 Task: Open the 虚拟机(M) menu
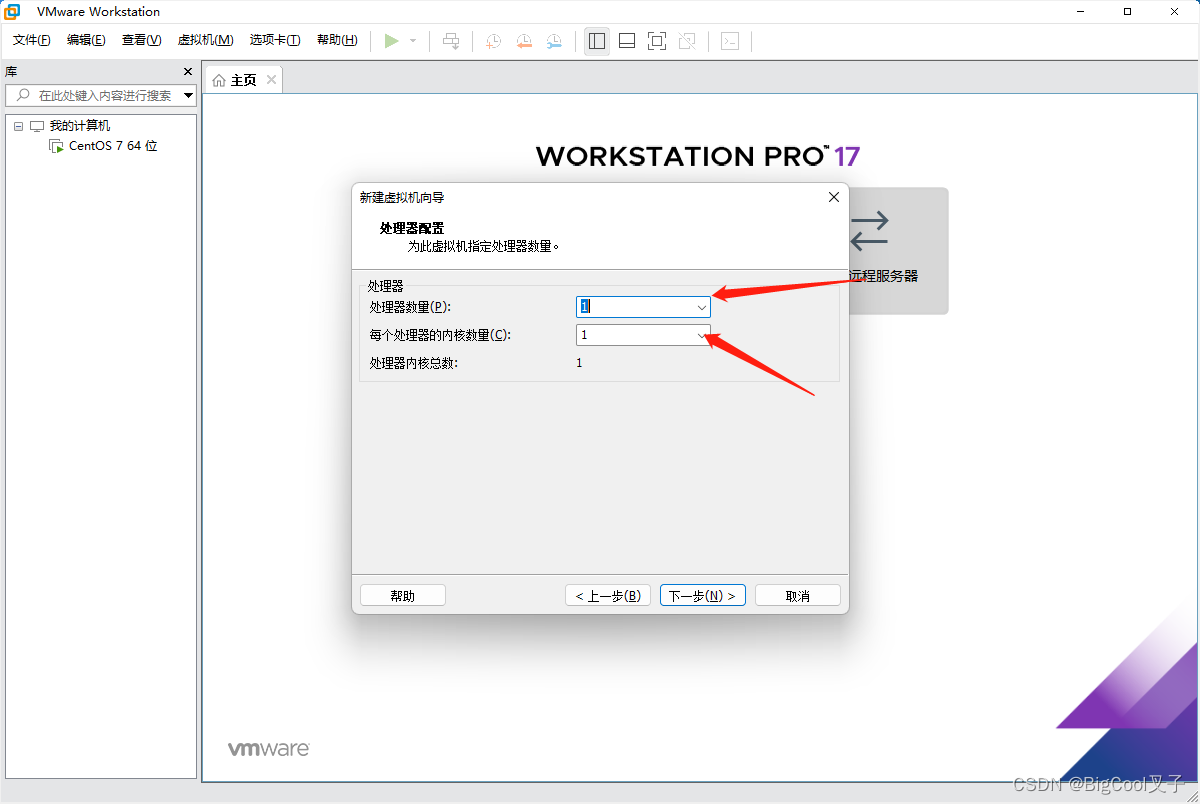click(x=205, y=40)
